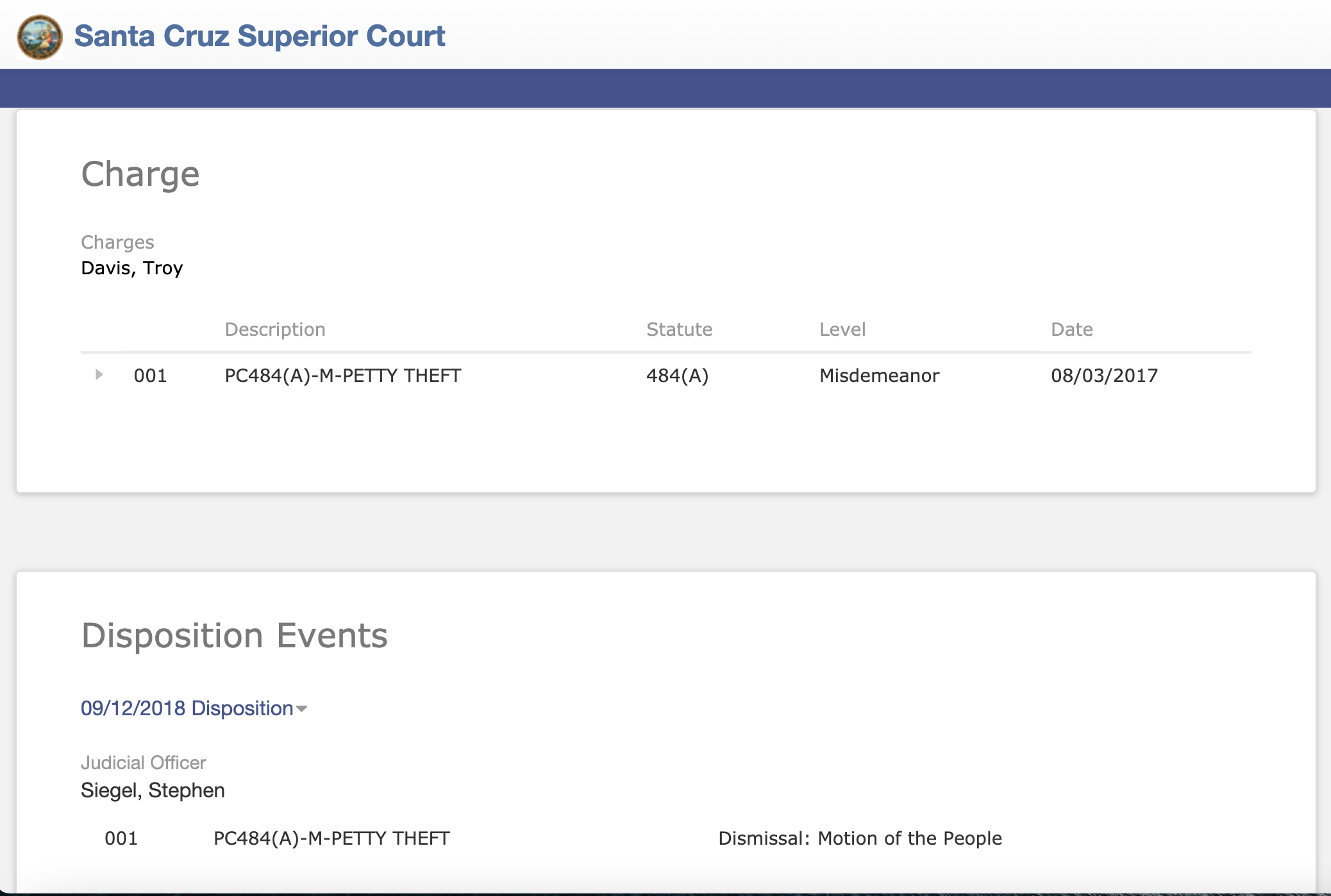Viewport: 1331px width, 896px height.
Task: Click the dark blue navigation bar
Action: pos(665,88)
